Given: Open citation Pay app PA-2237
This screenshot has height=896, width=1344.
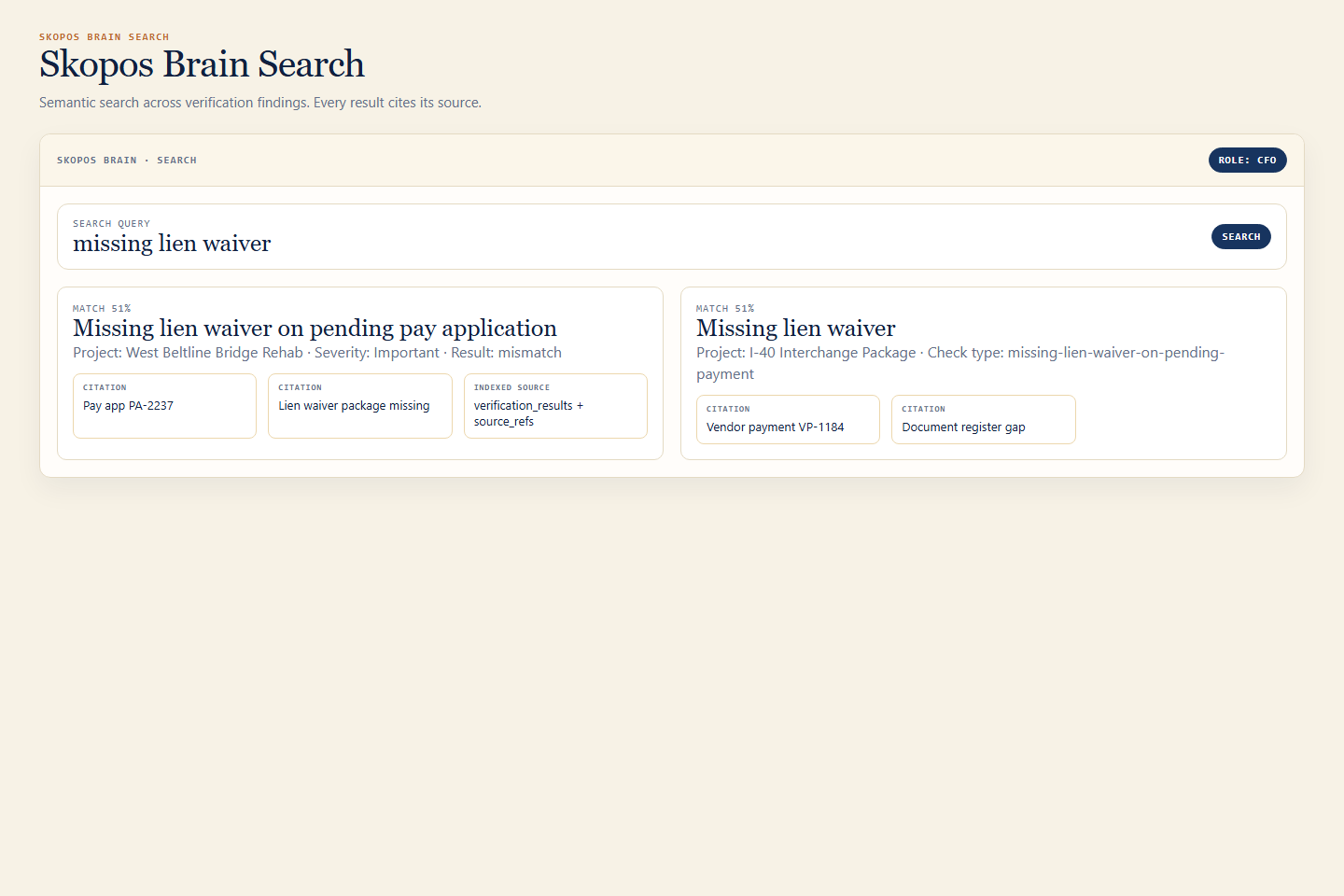Looking at the screenshot, I should [164, 406].
